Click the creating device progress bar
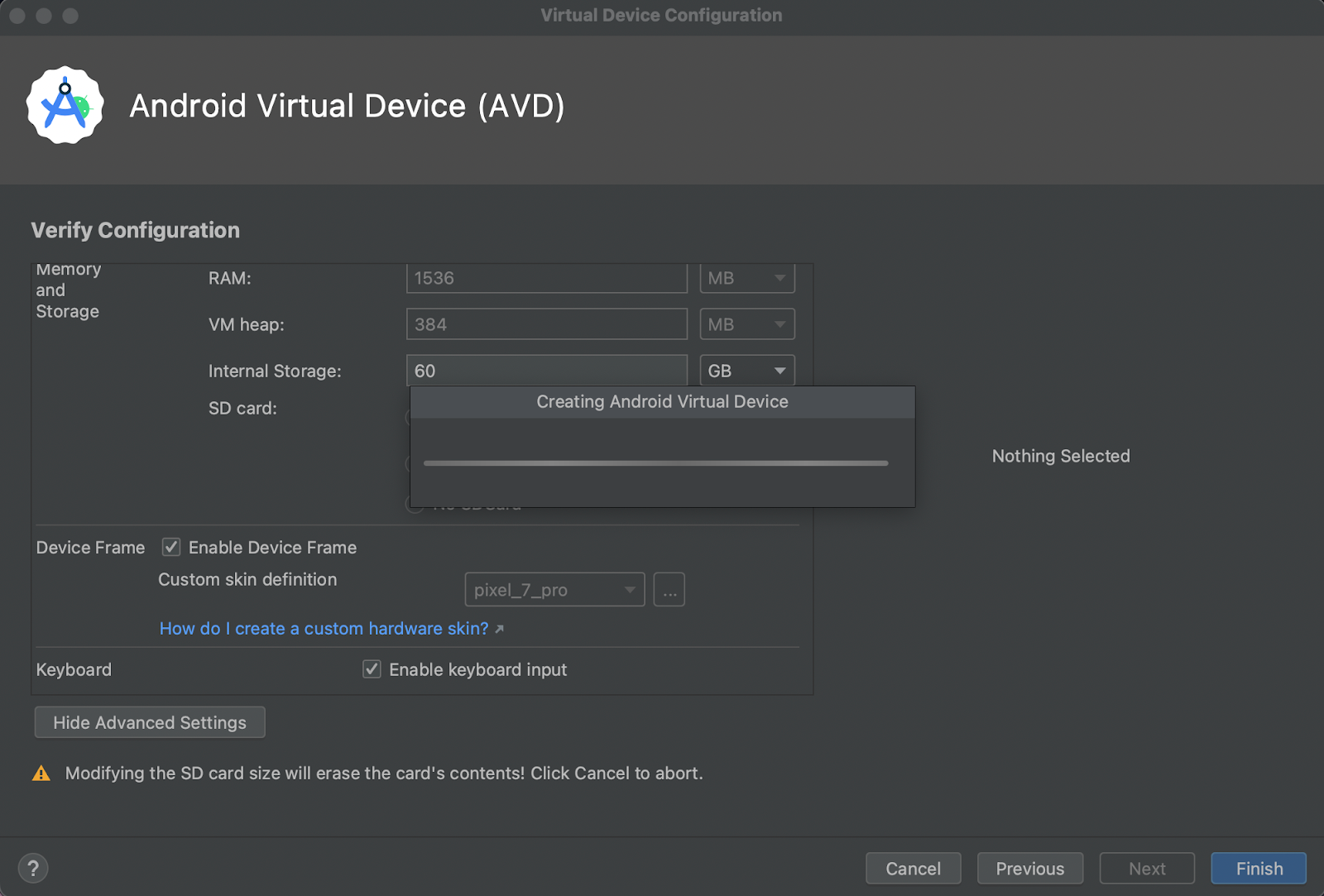Viewport: 1324px width, 896px height. click(x=655, y=463)
